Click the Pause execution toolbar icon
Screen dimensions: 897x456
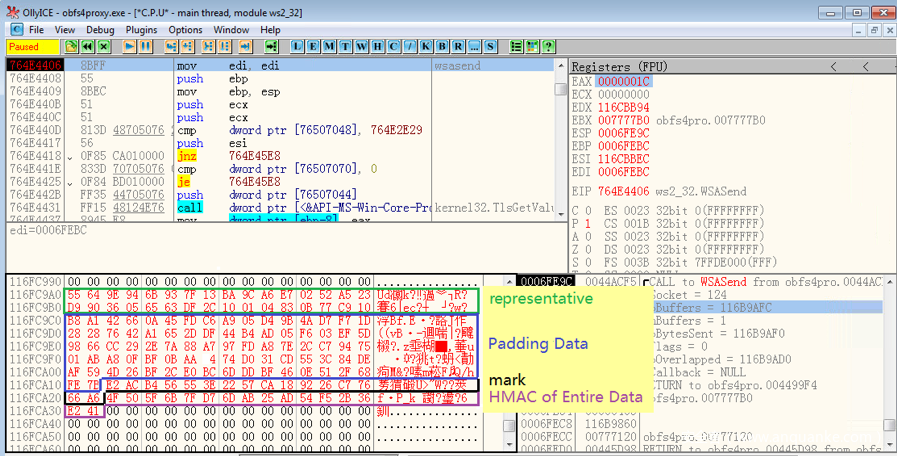pyautogui.click(x=146, y=46)
